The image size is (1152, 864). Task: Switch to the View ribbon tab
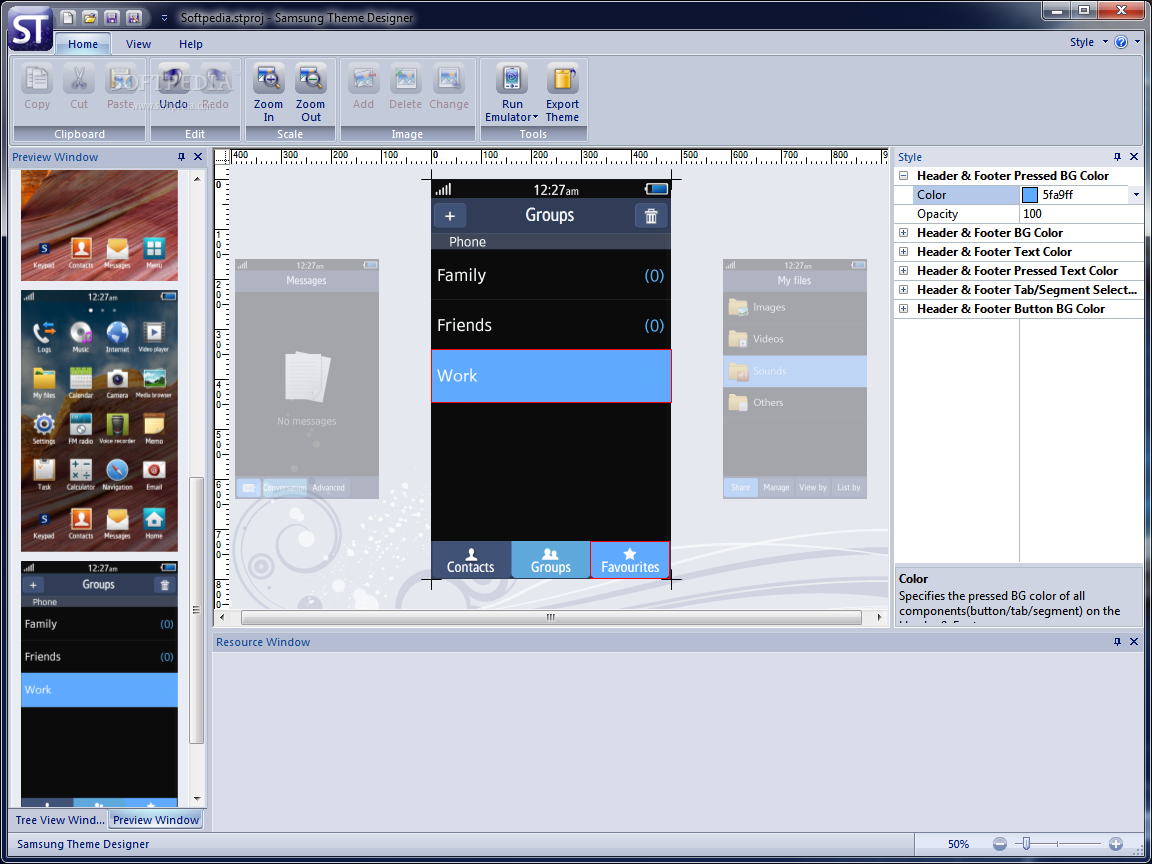pyautogui.click(x=138, y=44)
